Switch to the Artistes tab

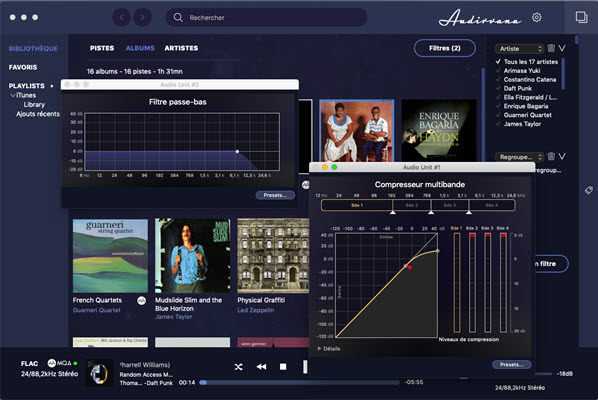click(x=181, y=48)
